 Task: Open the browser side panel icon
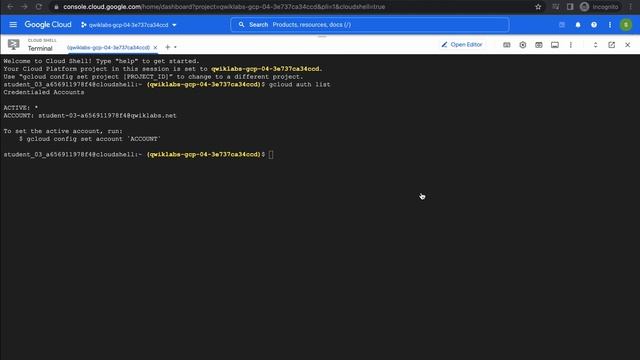click(570, 7)
